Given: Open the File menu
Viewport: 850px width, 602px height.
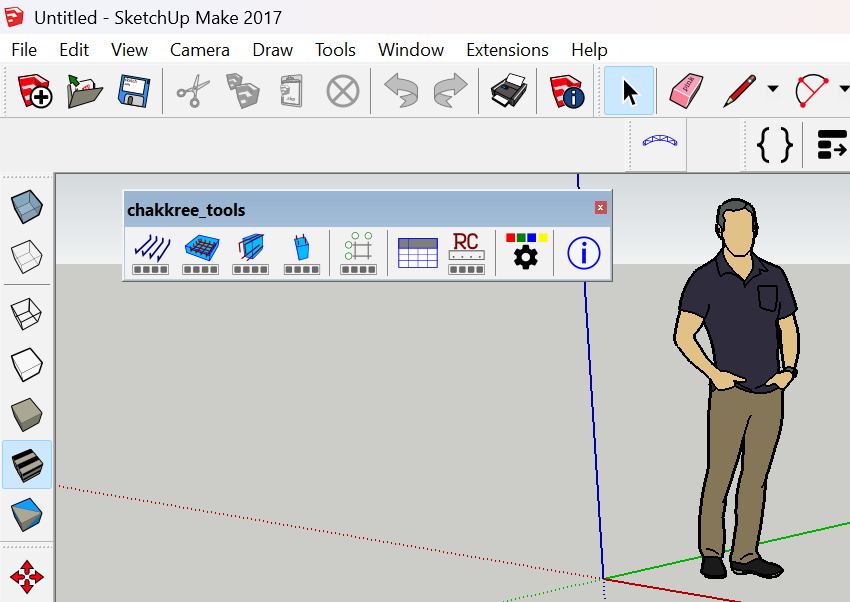Looking at the screenshot, I should tap(24, 50).
